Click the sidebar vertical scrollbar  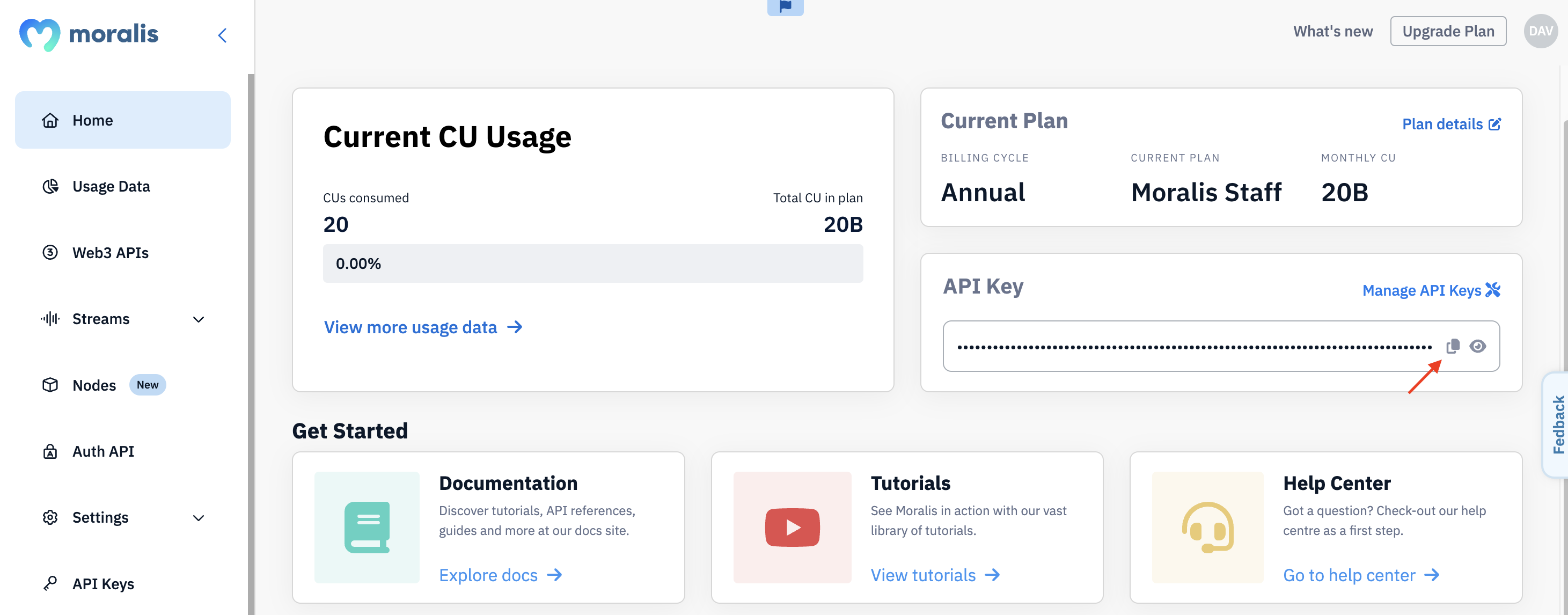tap(251, 344)
